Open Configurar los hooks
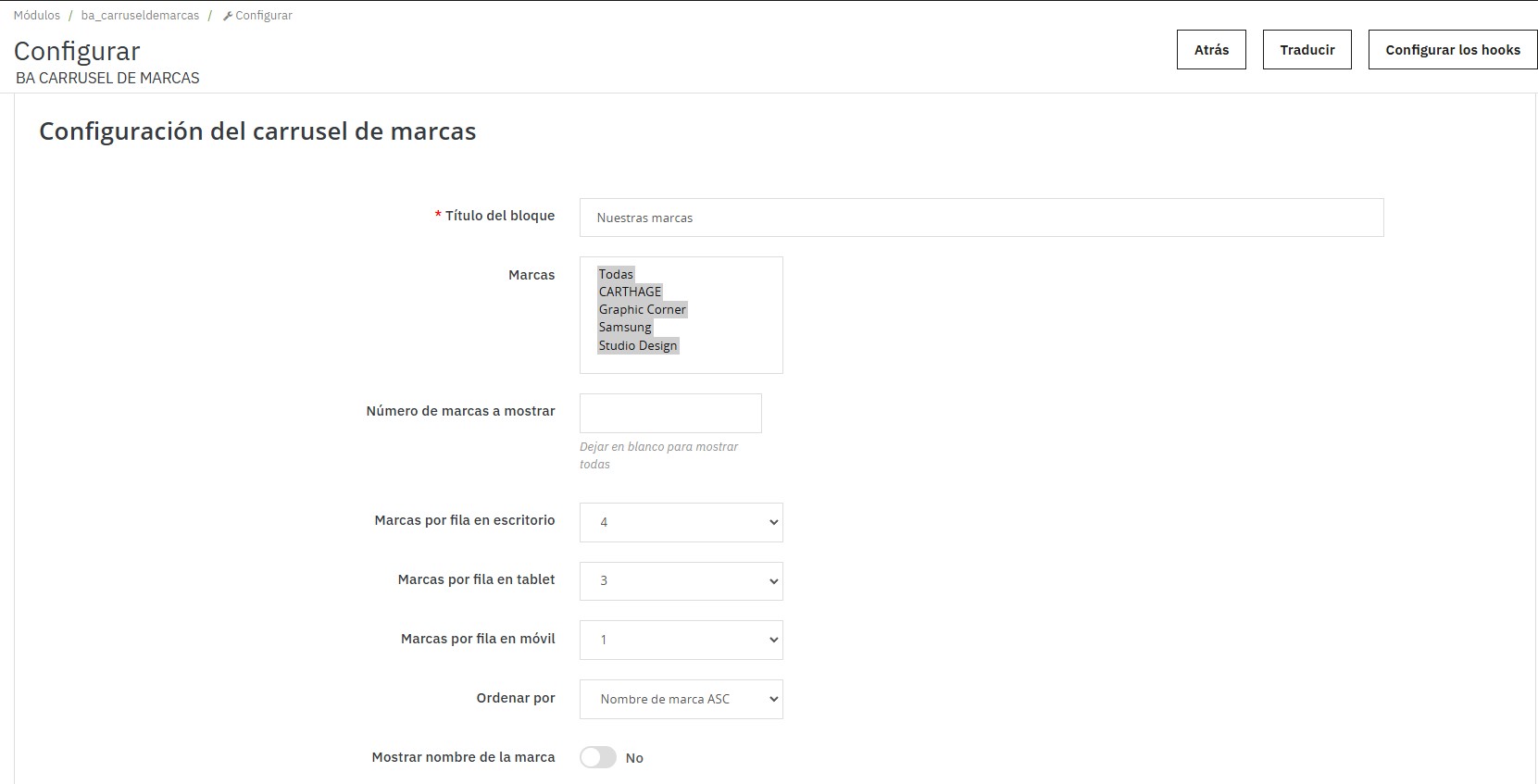This screenshot has height=784, width=1538. click(x=1452, y=50)
